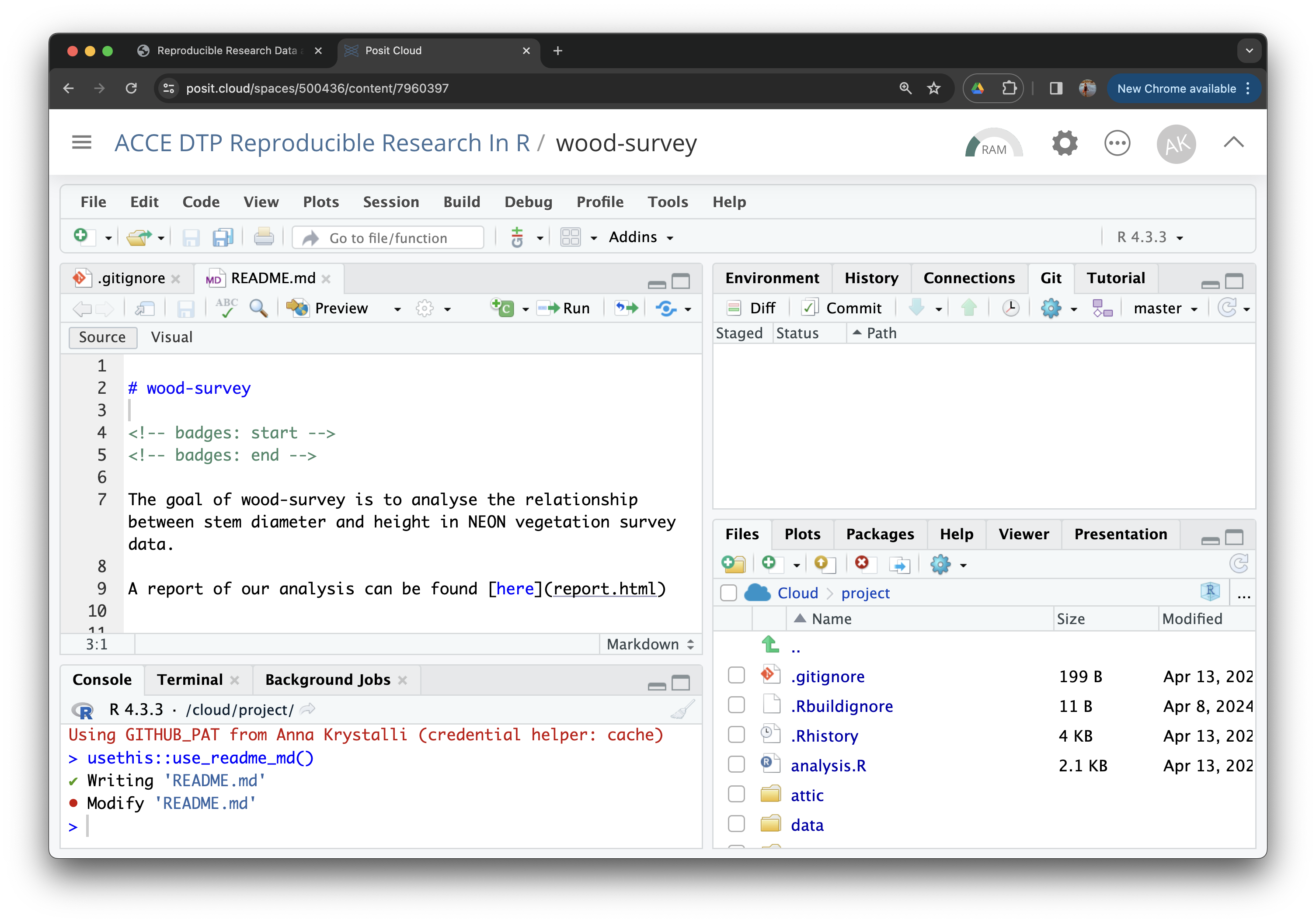The height and width of the screenshot is (923, 1316).
Task: Open the analysis.R file link
Action: point(828,766)
